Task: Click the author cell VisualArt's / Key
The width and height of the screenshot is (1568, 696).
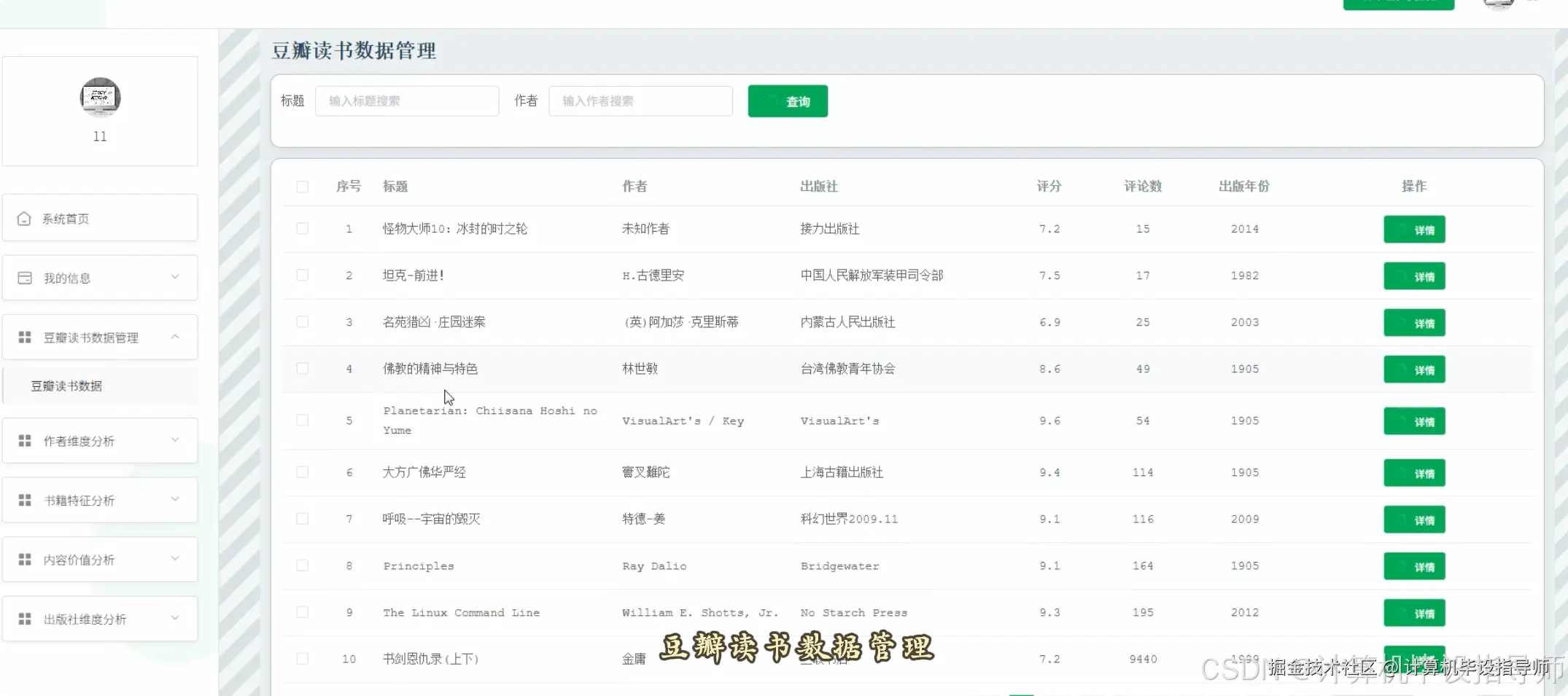Action: click(683, 421)
